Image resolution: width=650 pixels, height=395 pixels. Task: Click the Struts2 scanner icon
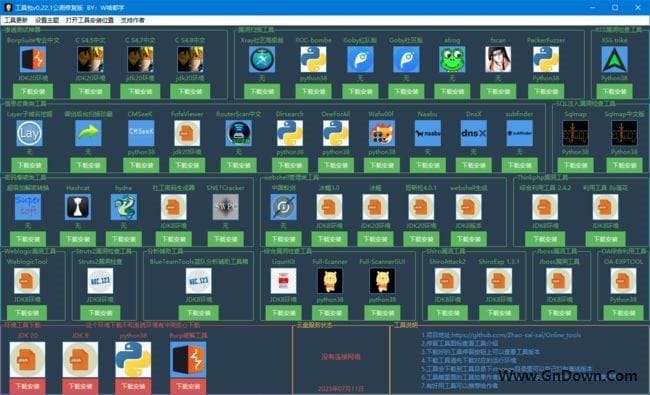(x=100, y=281)
